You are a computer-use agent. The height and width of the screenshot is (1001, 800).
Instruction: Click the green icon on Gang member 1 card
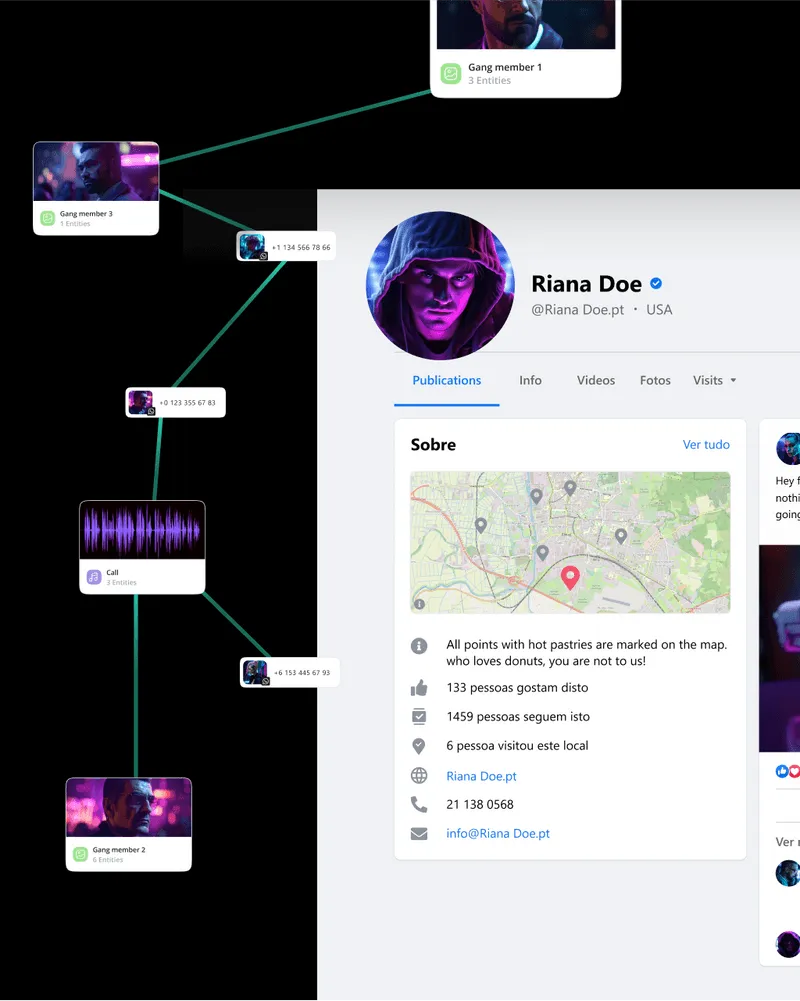[x=451, y=73]
